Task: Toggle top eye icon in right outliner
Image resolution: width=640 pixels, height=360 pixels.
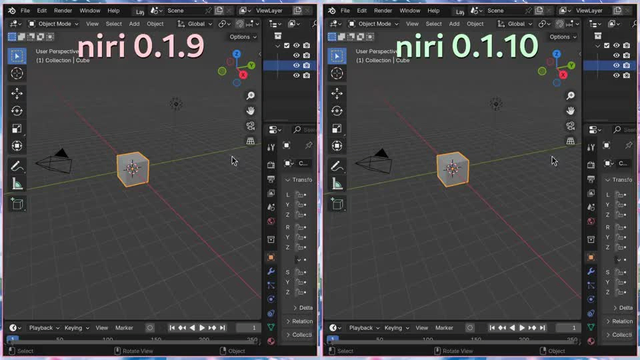Action: (x=616, y=45)
